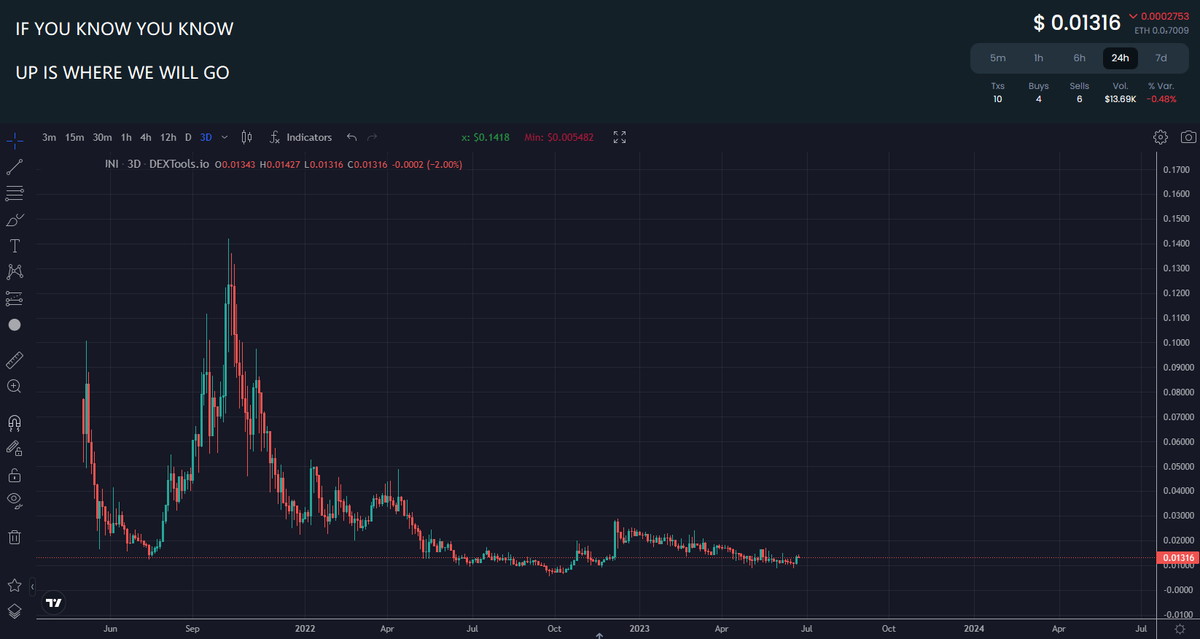The image size is (1200, 639).
Task: Select the trend line drawing tool
Action: coord(14,166)
